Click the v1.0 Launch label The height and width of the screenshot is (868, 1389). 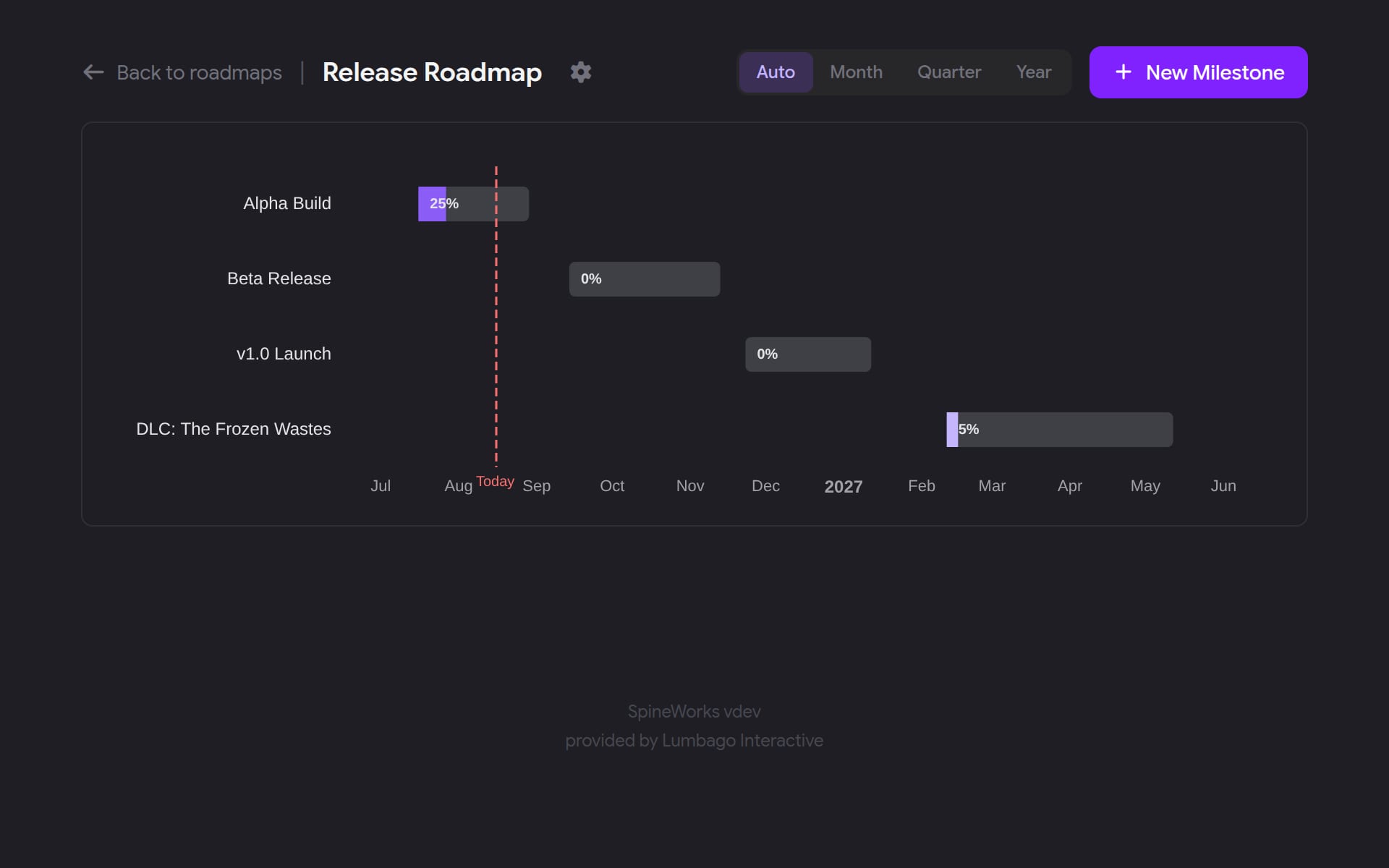[x=284, y=354]
